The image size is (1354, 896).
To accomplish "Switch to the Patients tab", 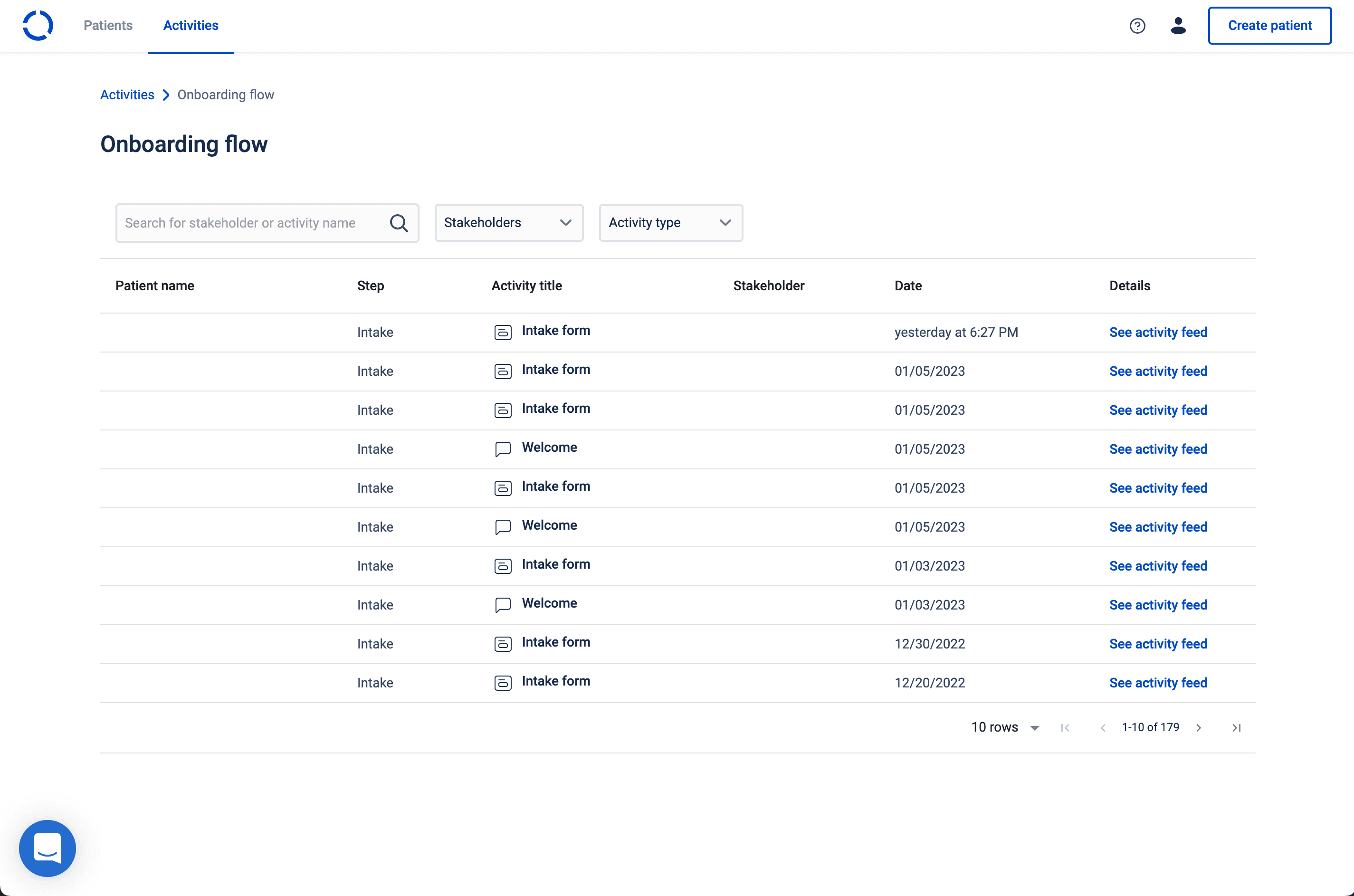I will [x=108, y=26].
